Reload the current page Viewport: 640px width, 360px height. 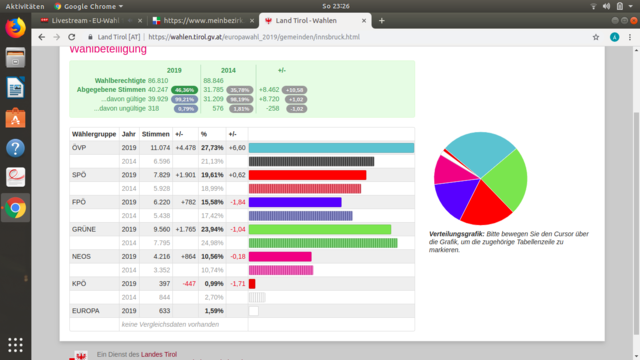click(x=72, y=37)
